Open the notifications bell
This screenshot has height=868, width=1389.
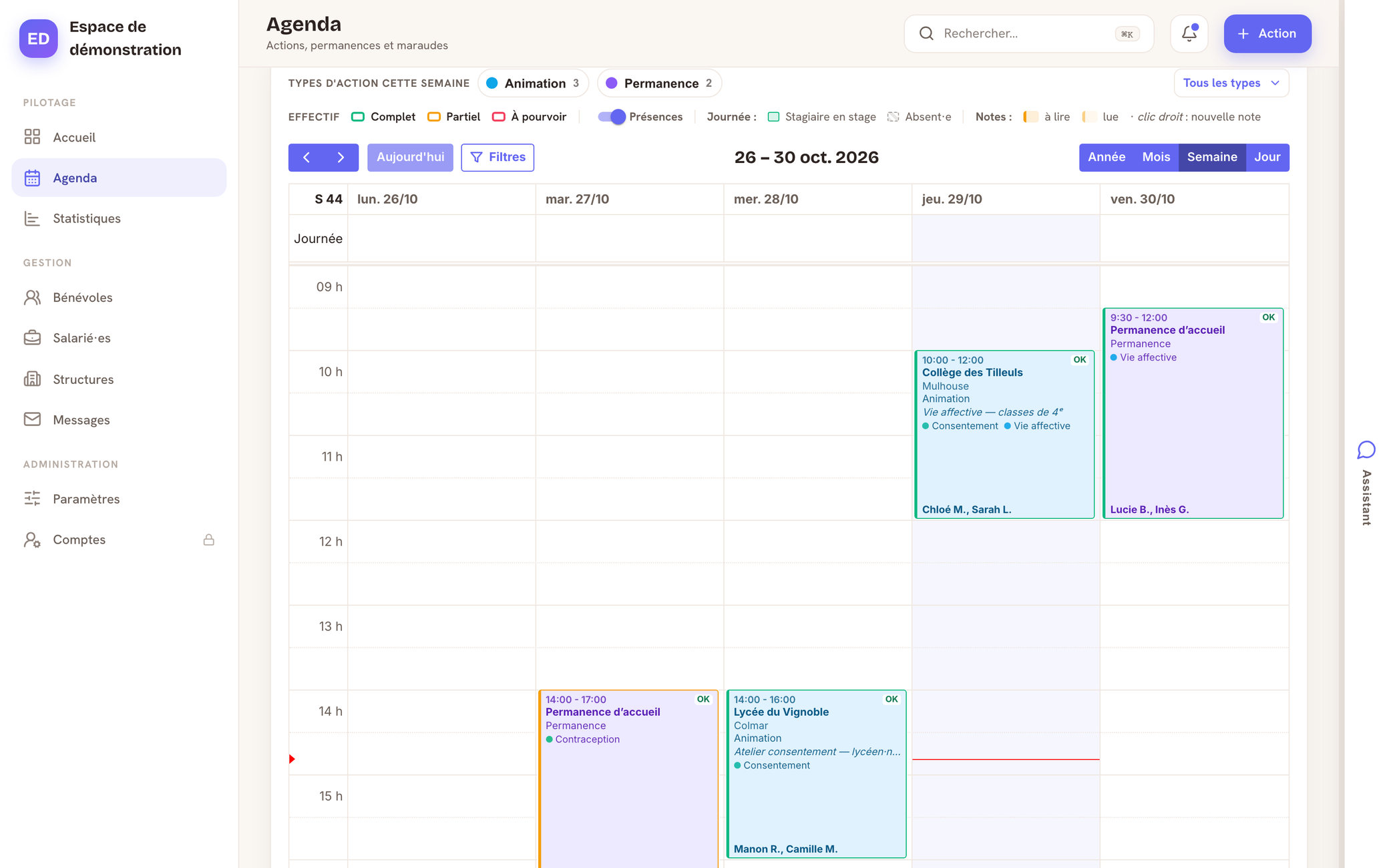point(1189,33)
